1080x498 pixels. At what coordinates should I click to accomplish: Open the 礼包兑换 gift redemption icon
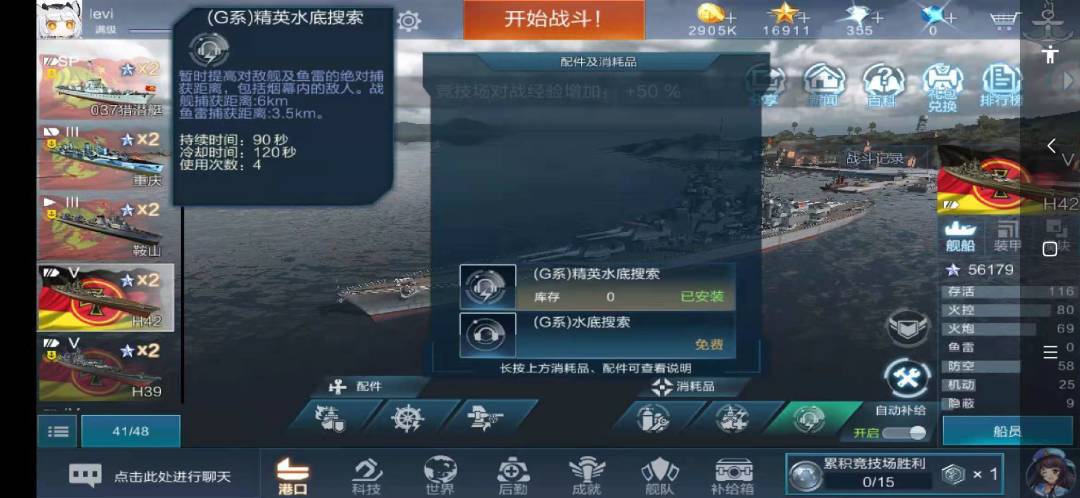(943, 86)
